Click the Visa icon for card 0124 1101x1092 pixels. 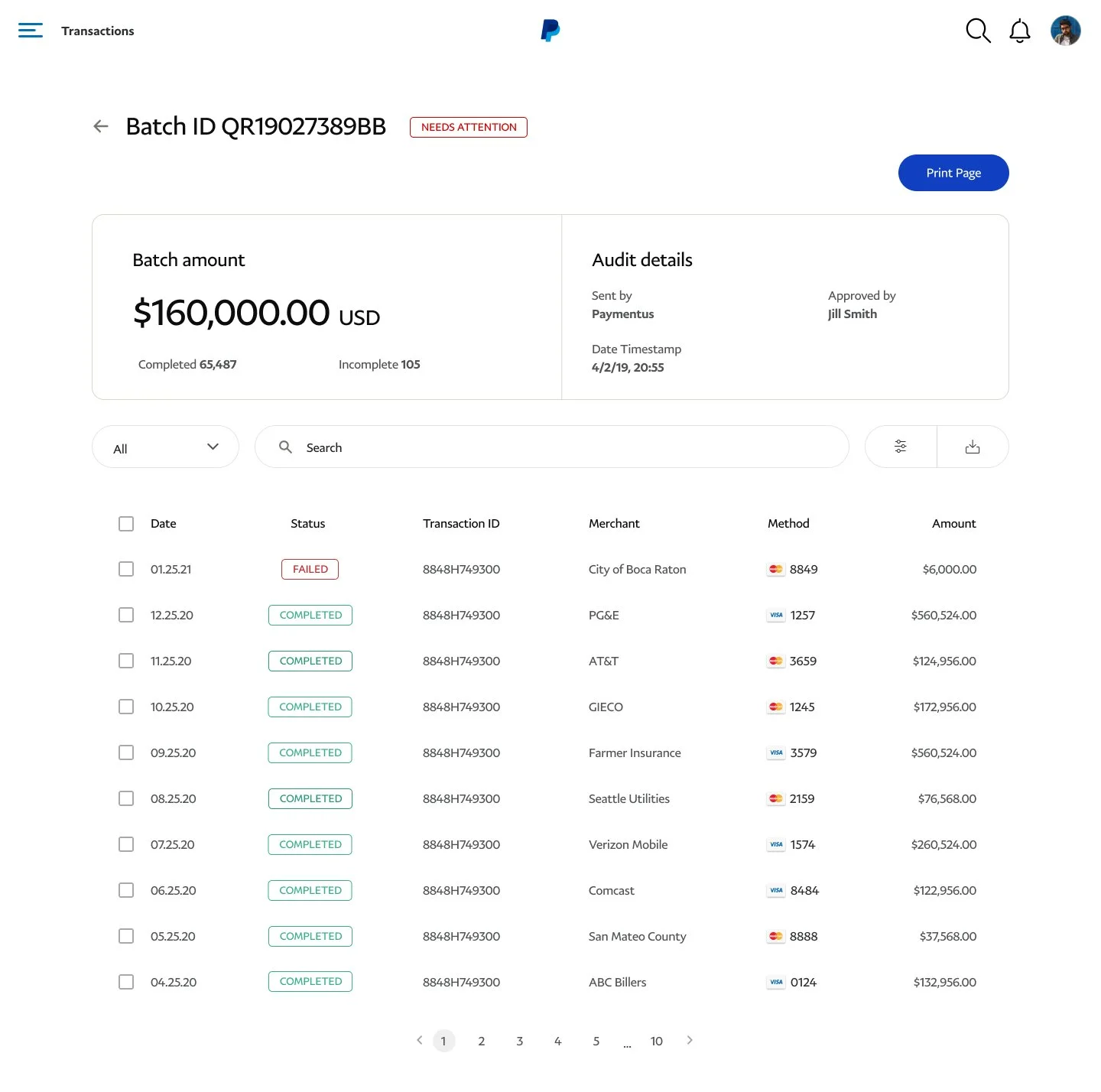776,982
